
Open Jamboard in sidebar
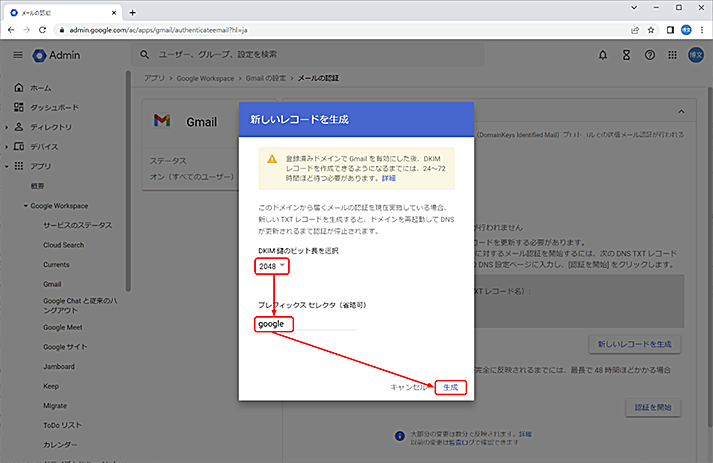click(x=59, y=366)
